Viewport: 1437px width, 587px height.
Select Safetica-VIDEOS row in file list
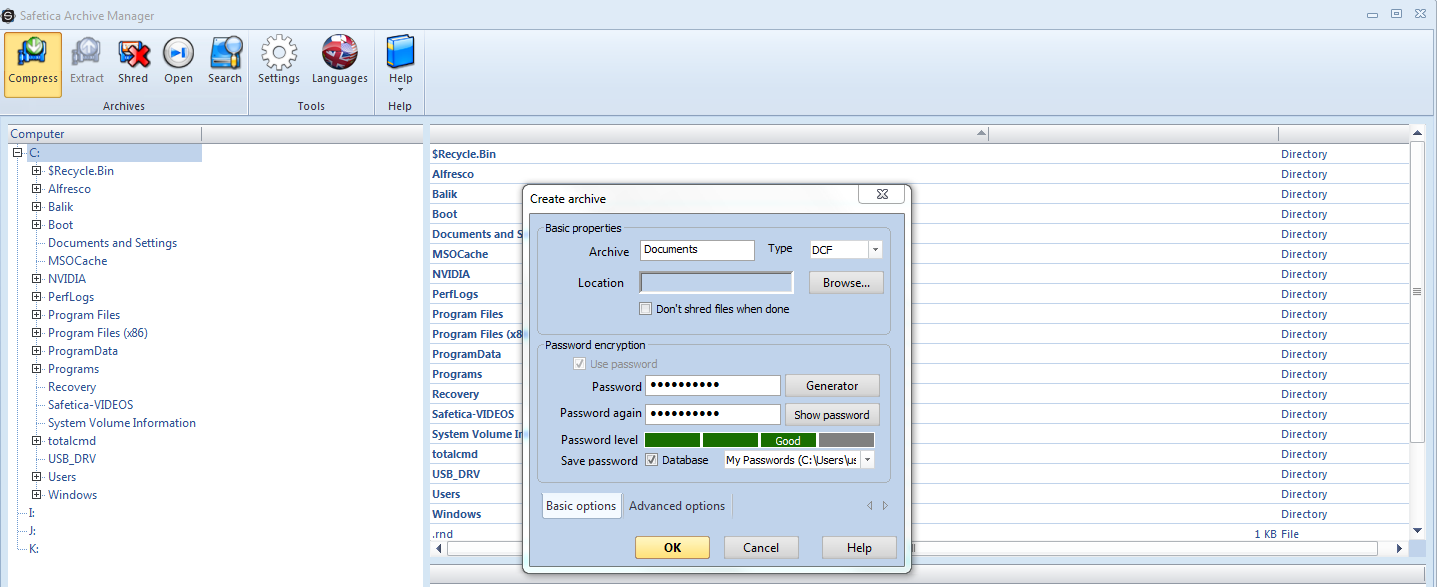(919, 414)
